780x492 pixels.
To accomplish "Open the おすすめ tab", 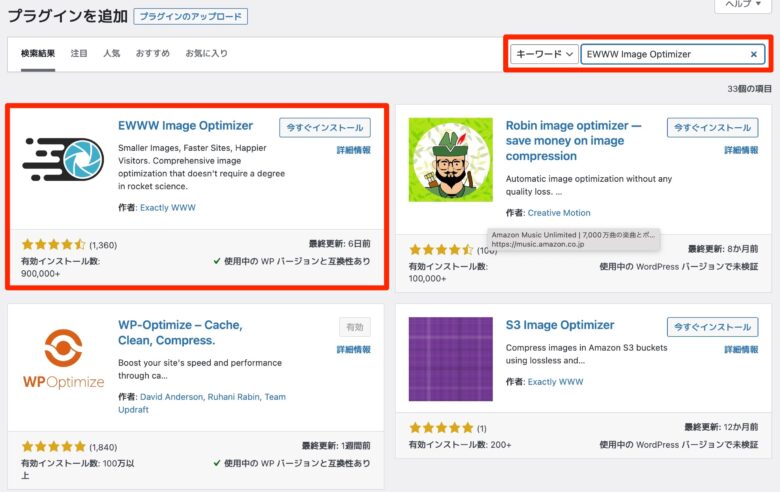I will coord(153,53).
